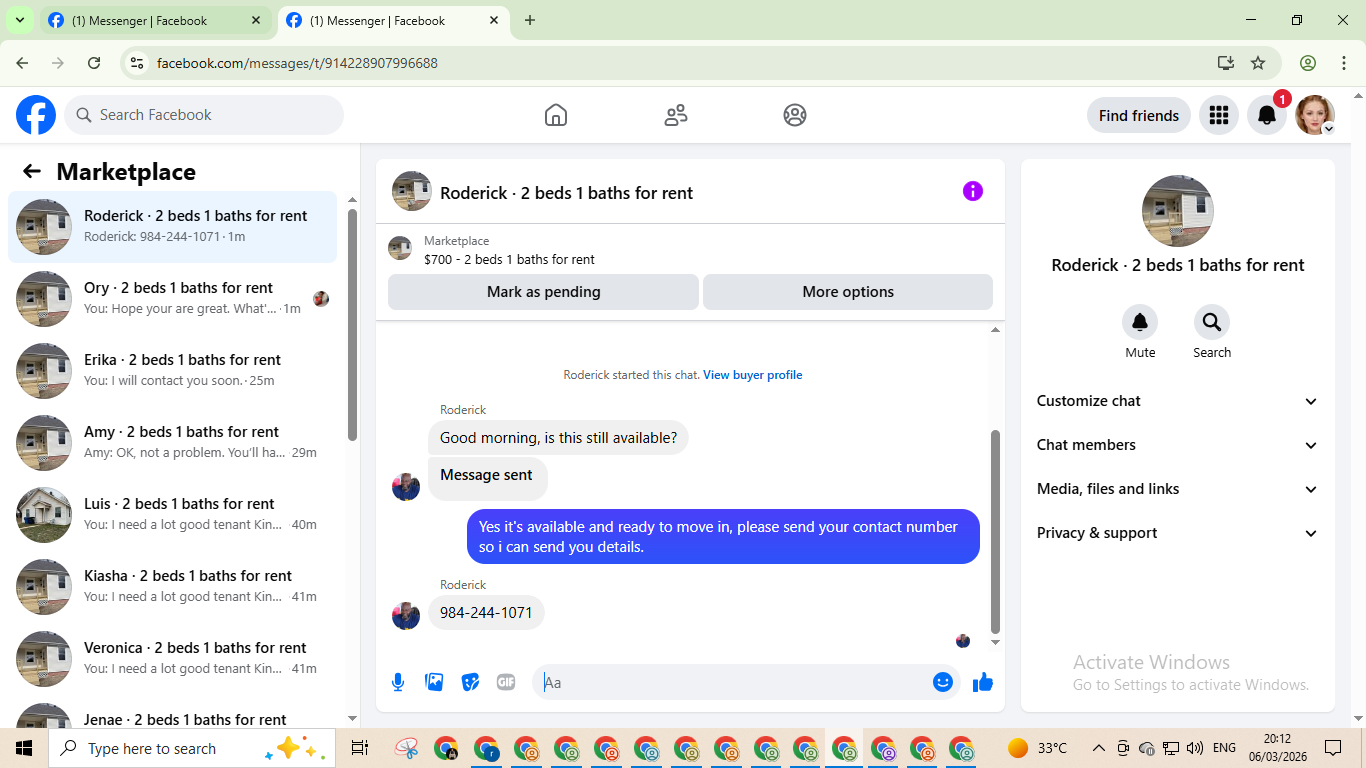
Task: Open the Windows Start menu
Action: point(24,748)
